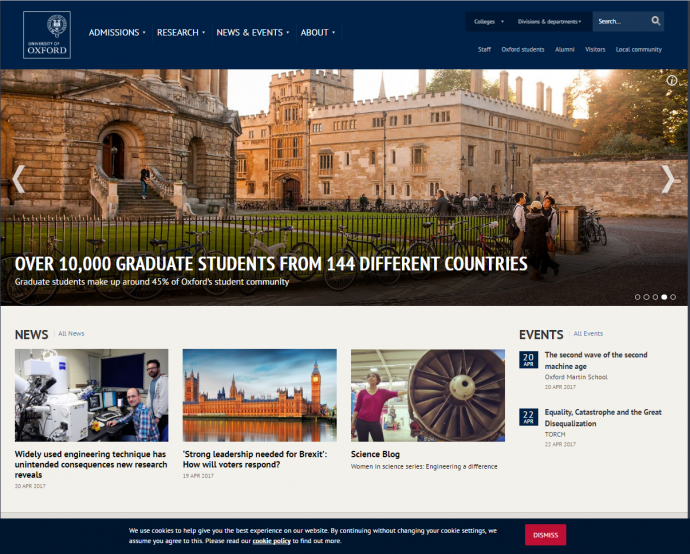
Task: Dismiss the cookie notice
Action: [x=545, y=535]
